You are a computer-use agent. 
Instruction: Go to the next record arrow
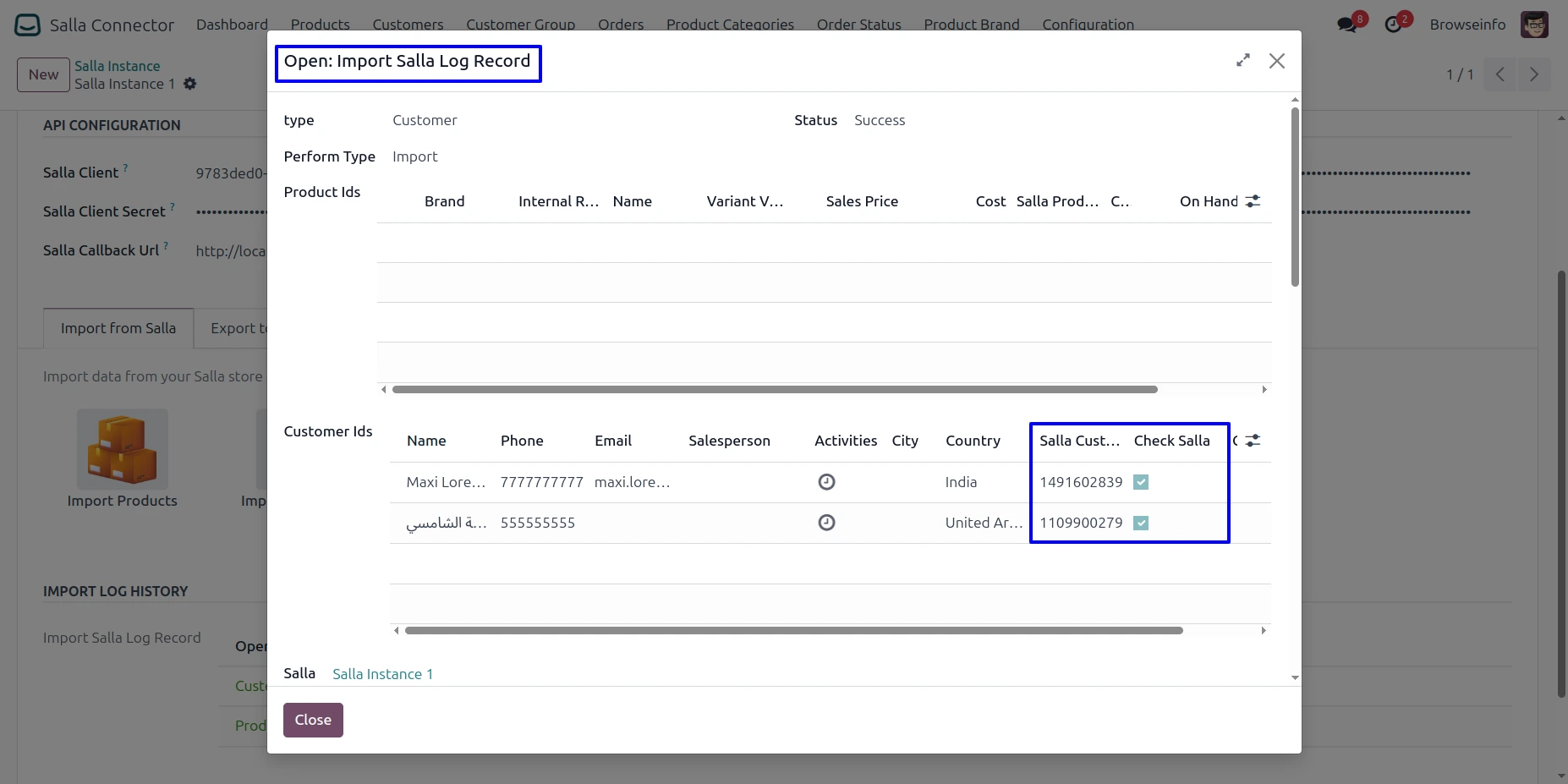(1533, 74)
